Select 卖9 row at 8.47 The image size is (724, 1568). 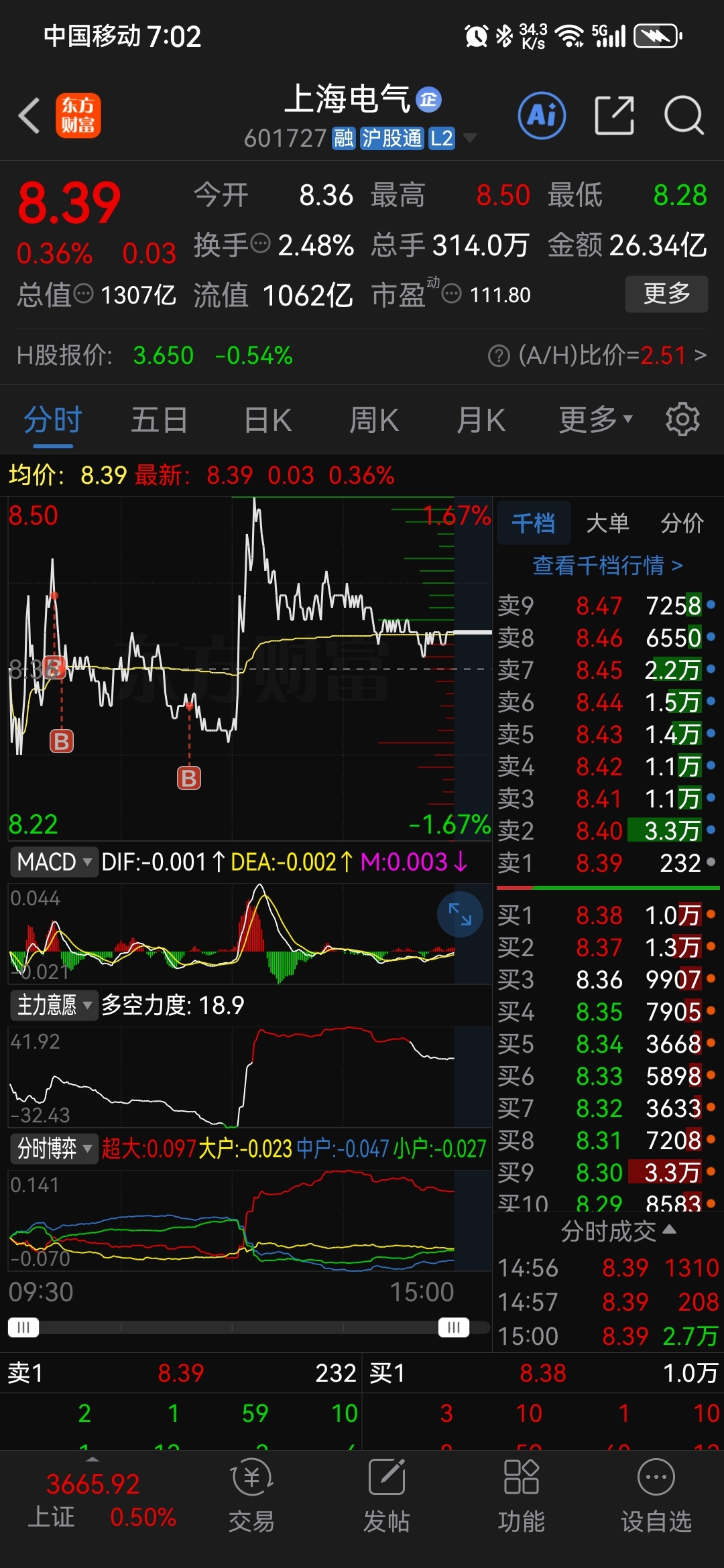click(x=607, y=606)
